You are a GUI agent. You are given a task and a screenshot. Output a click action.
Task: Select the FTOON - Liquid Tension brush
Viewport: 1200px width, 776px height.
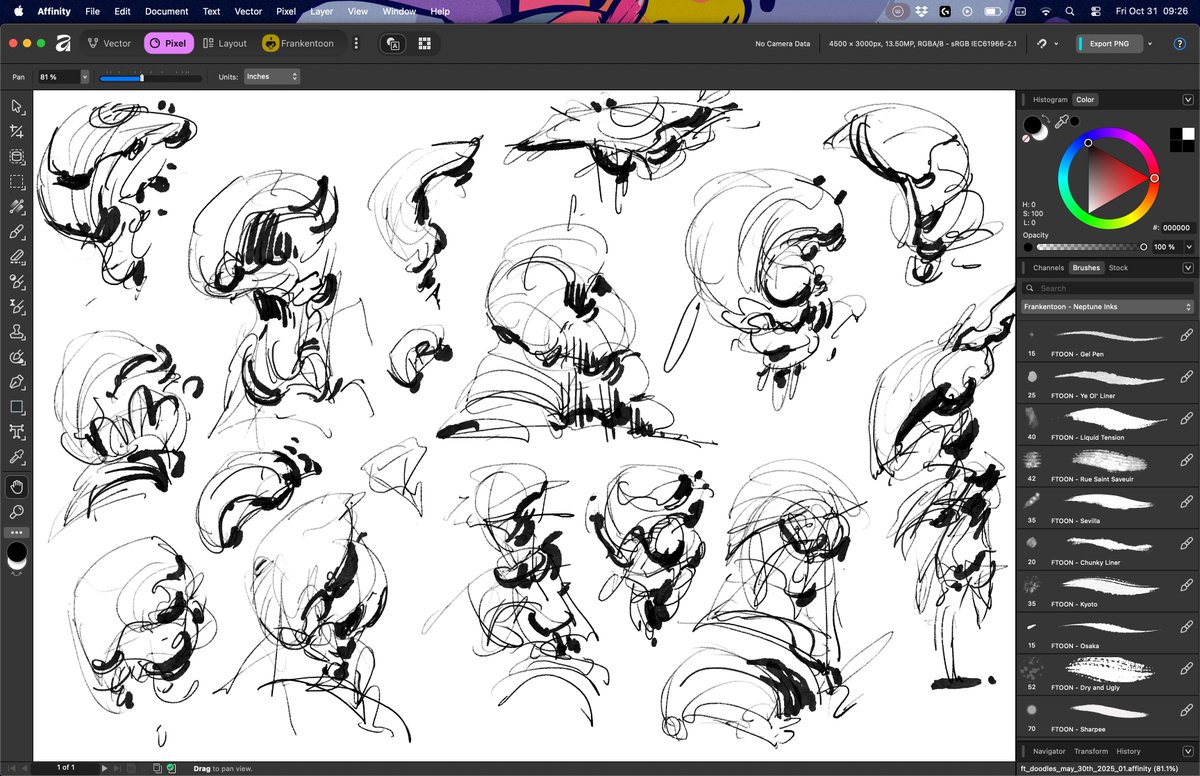(x=1107, y=422)
